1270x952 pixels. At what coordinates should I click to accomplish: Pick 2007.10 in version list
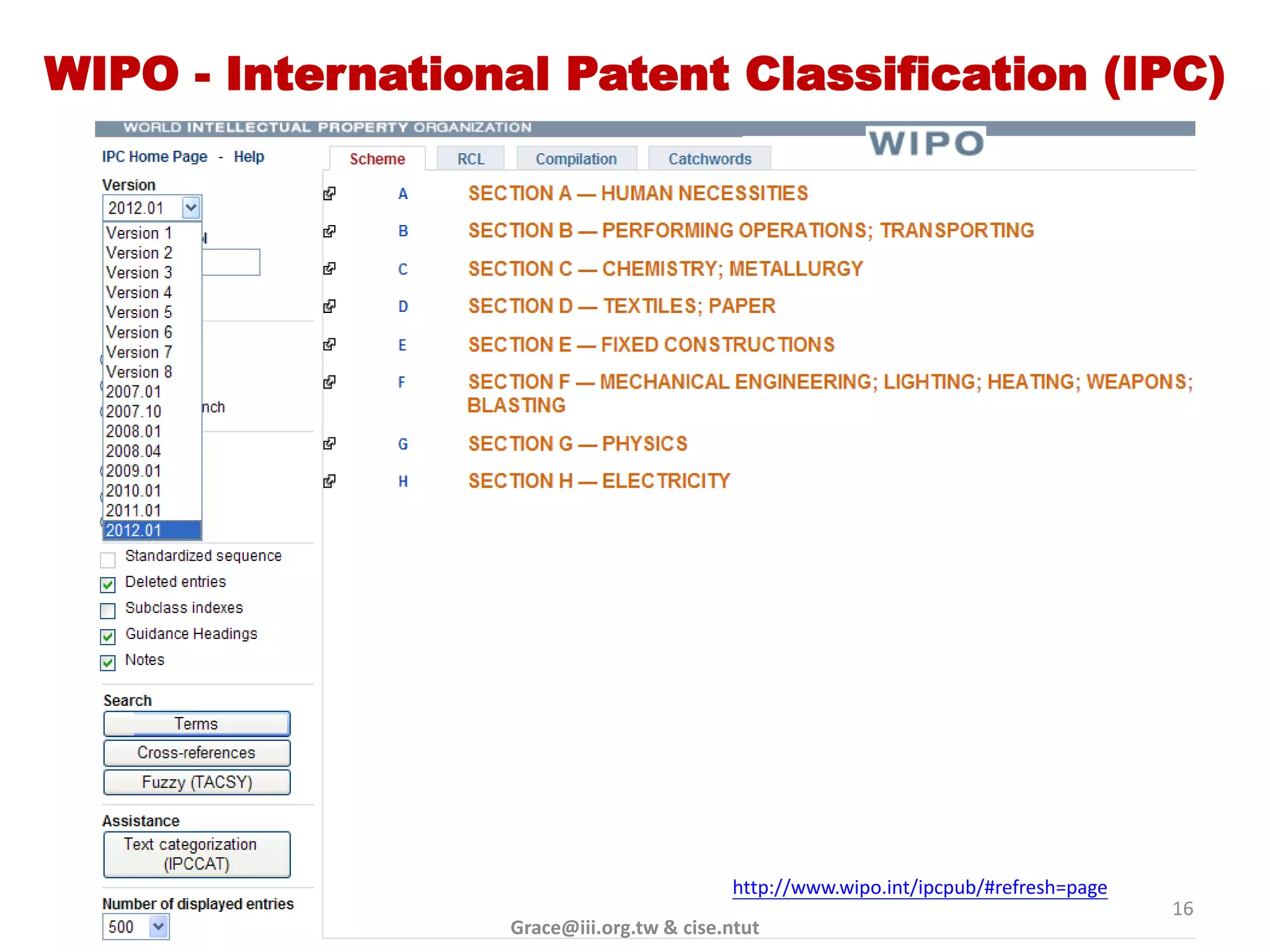click(152, 412)
